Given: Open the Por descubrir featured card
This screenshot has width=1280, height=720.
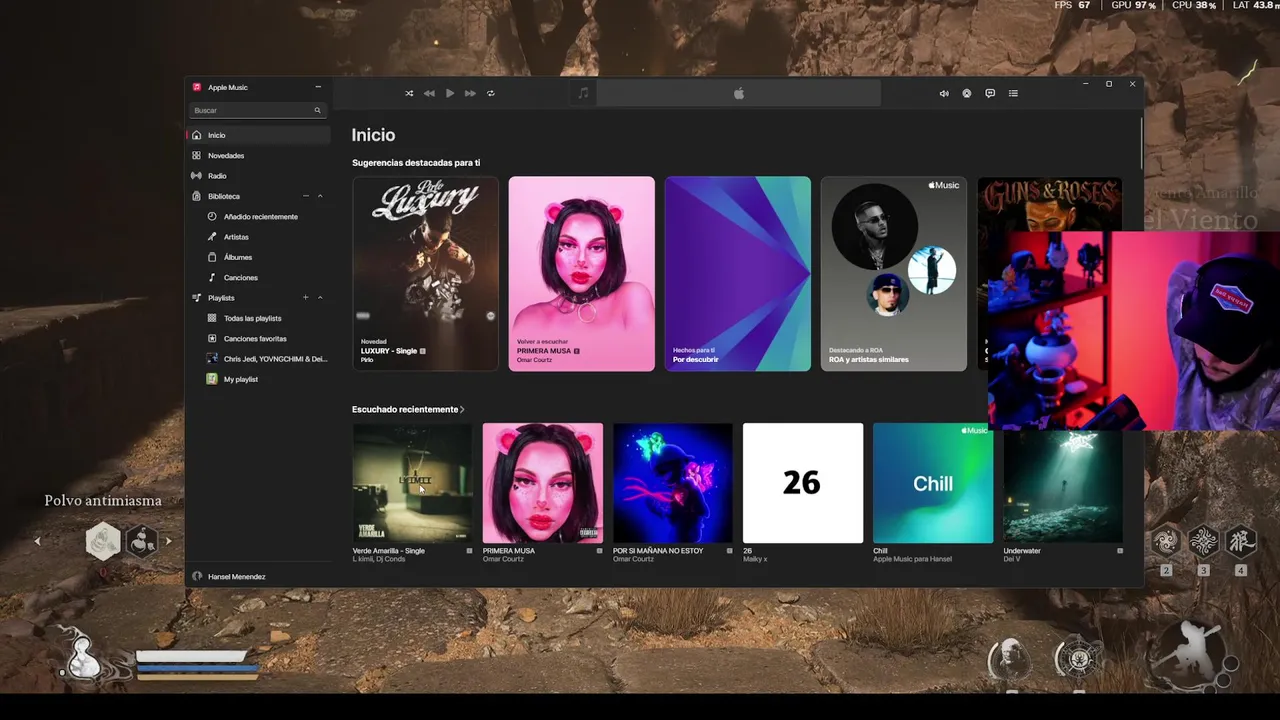Looking at the screenshot, I should [738, 274].
